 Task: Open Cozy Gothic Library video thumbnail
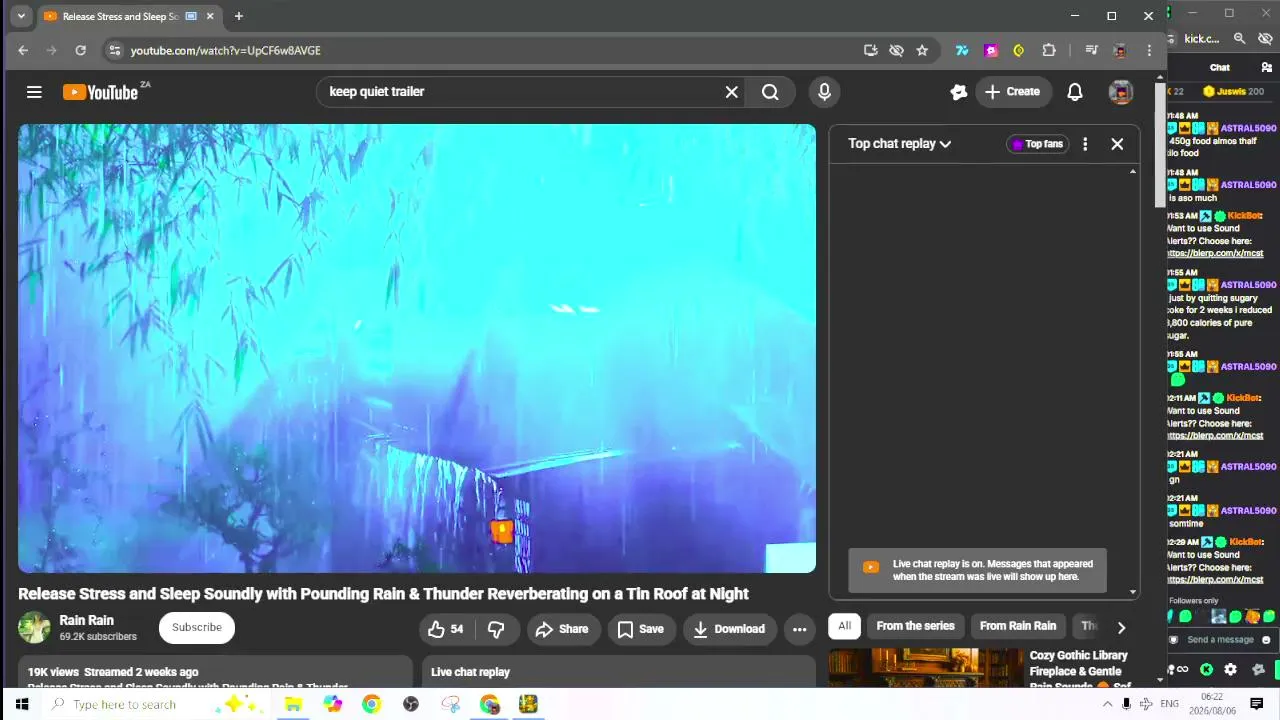[926, 668]
